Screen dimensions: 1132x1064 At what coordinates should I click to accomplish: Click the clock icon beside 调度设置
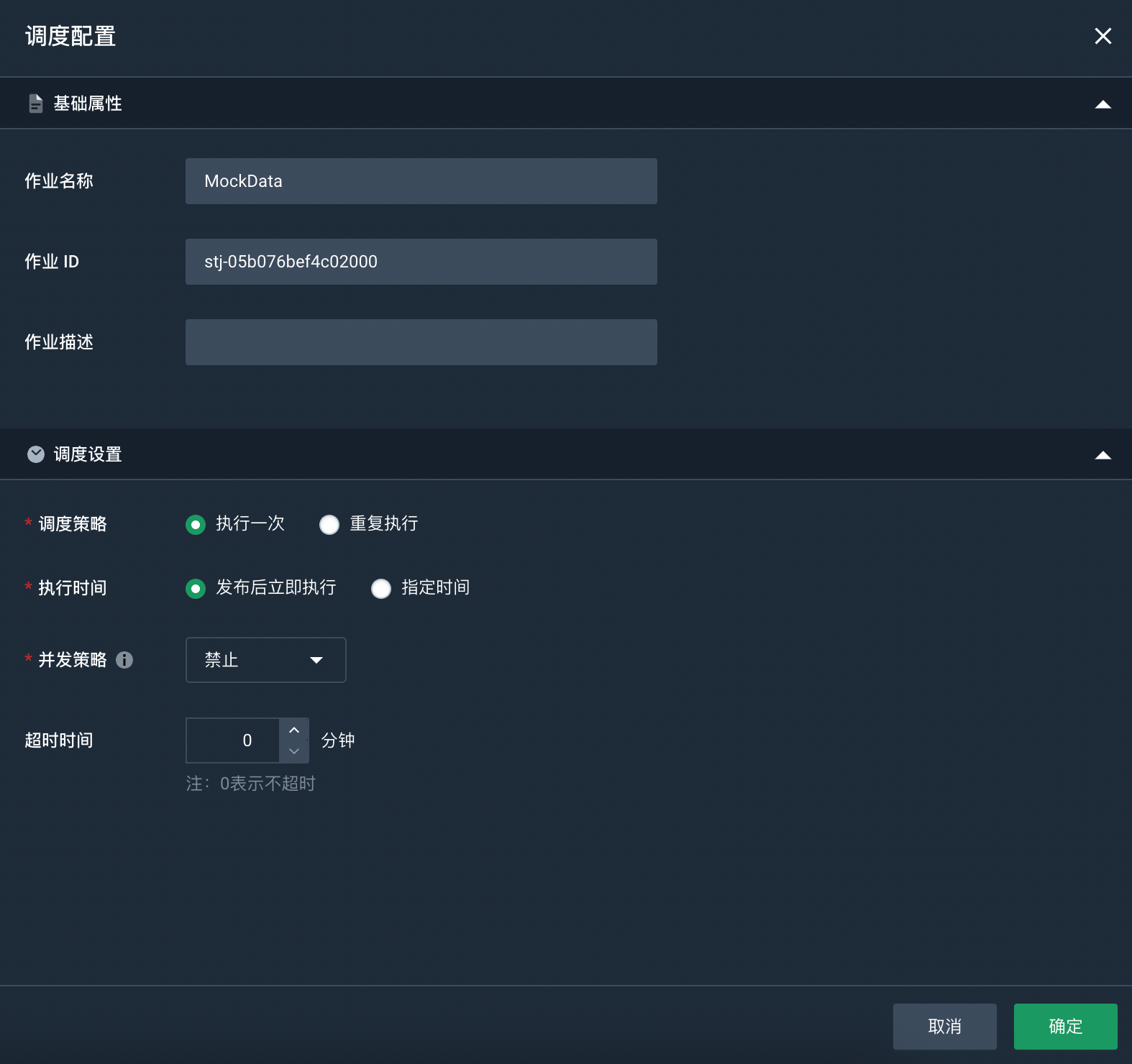click(35, 454)
